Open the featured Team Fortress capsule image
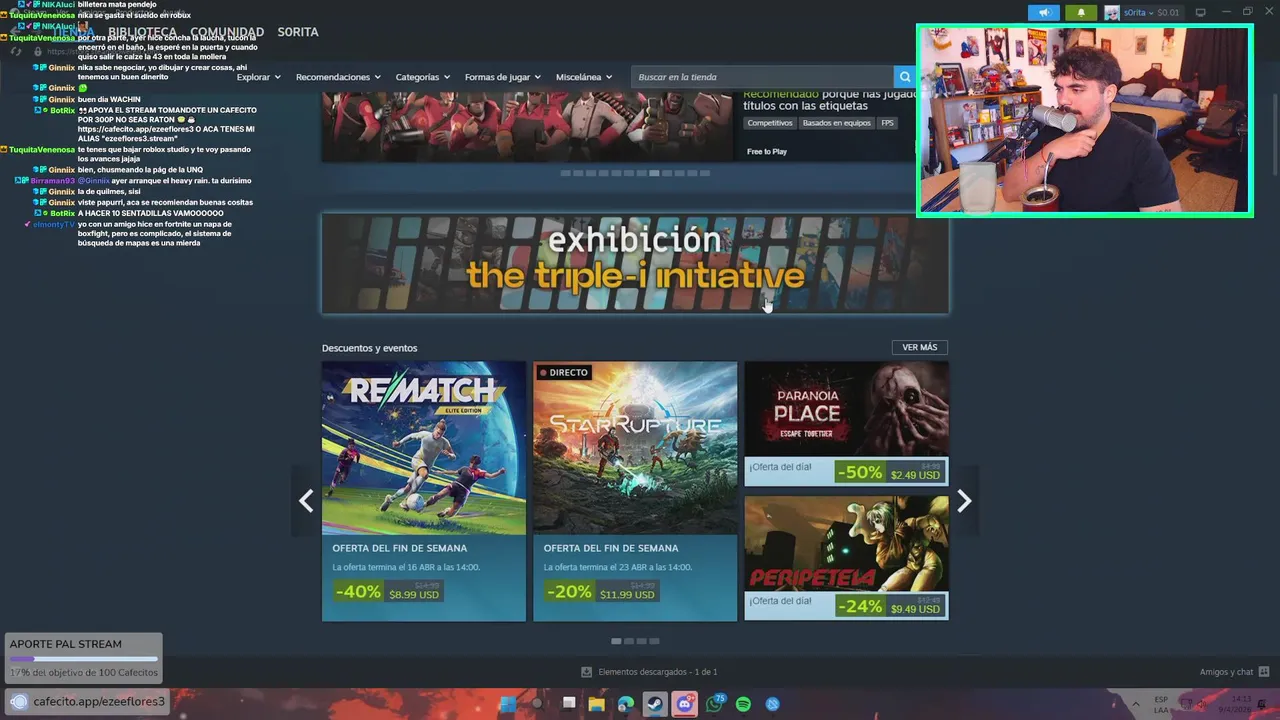Image resolution: width=1280 pixels, height=720 pixels. (528, 125)
